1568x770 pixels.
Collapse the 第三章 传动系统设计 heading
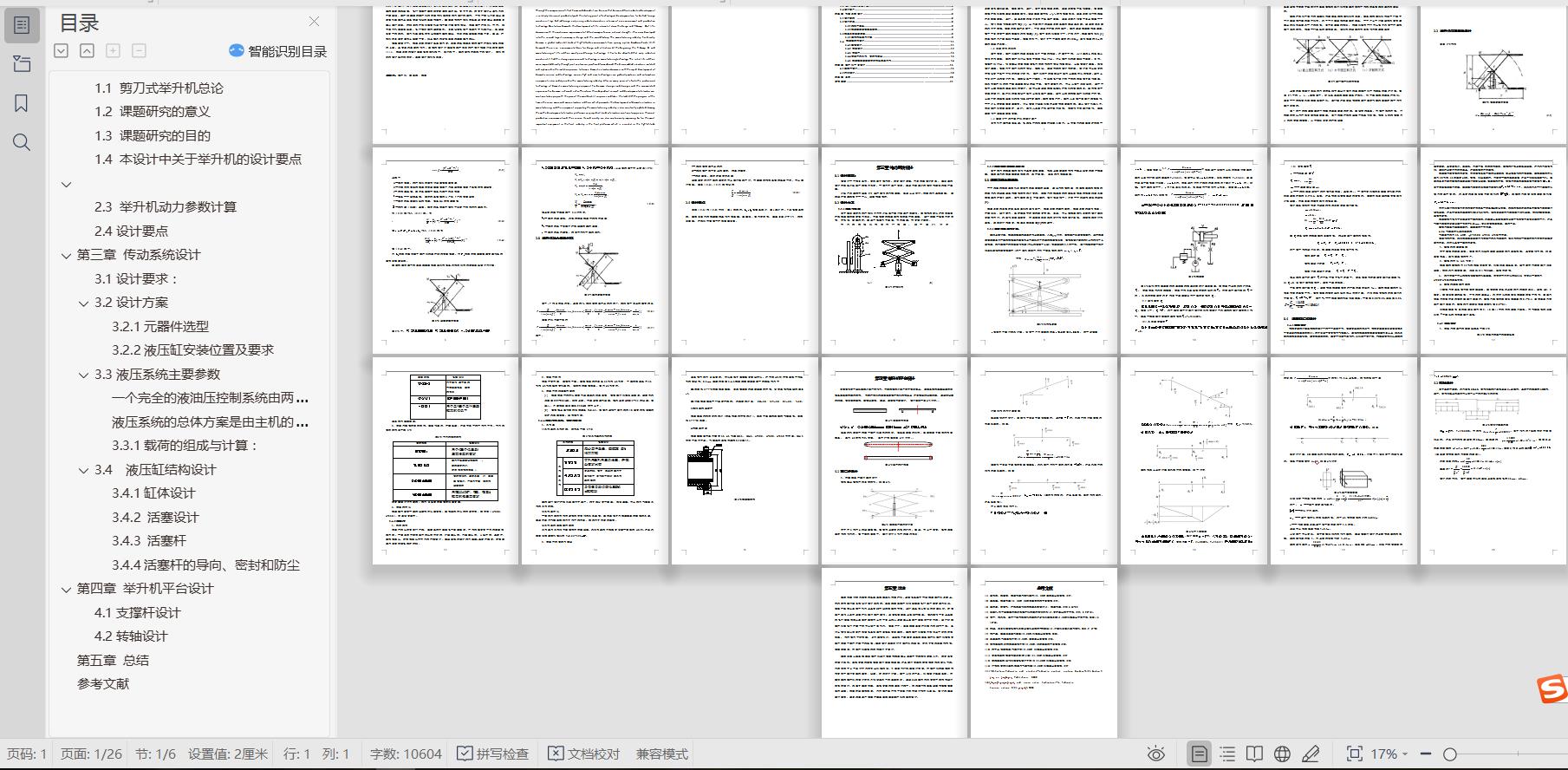point(66,255)
